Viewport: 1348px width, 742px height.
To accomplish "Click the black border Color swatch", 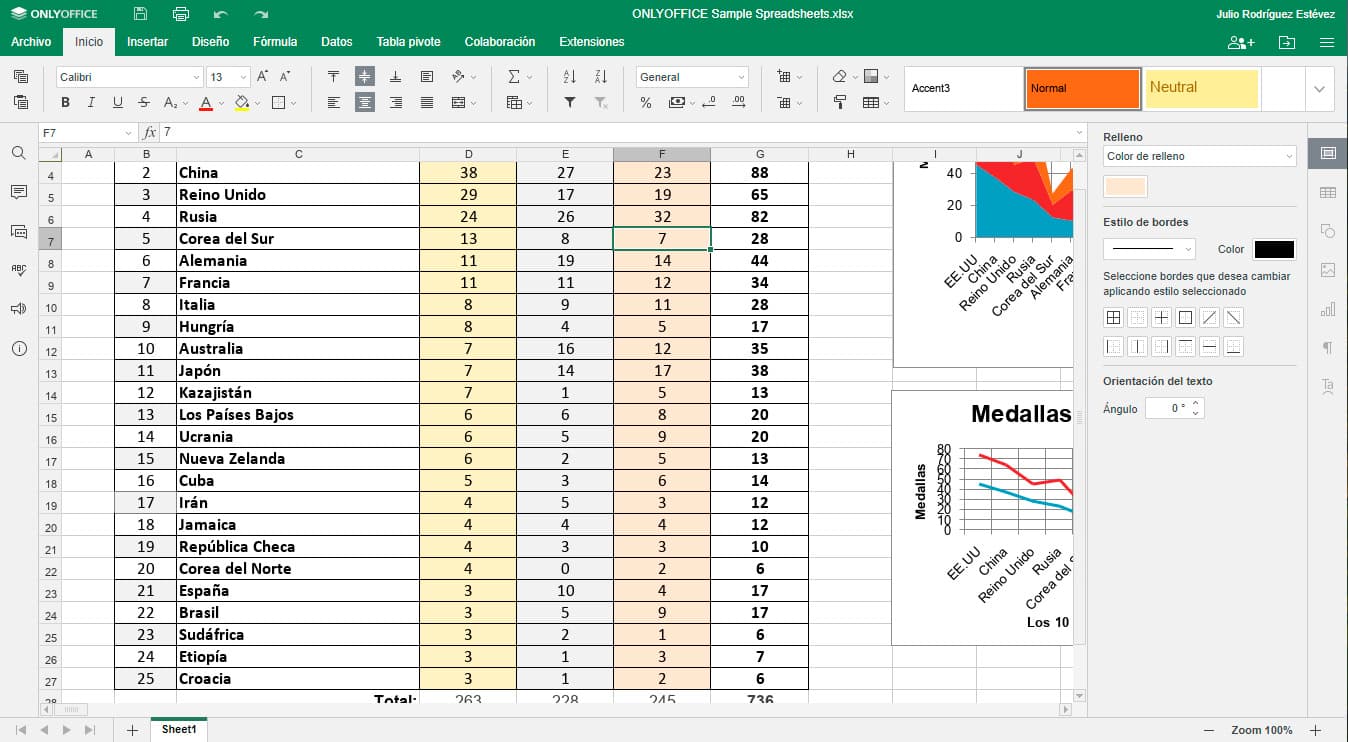I will 1274,249.
